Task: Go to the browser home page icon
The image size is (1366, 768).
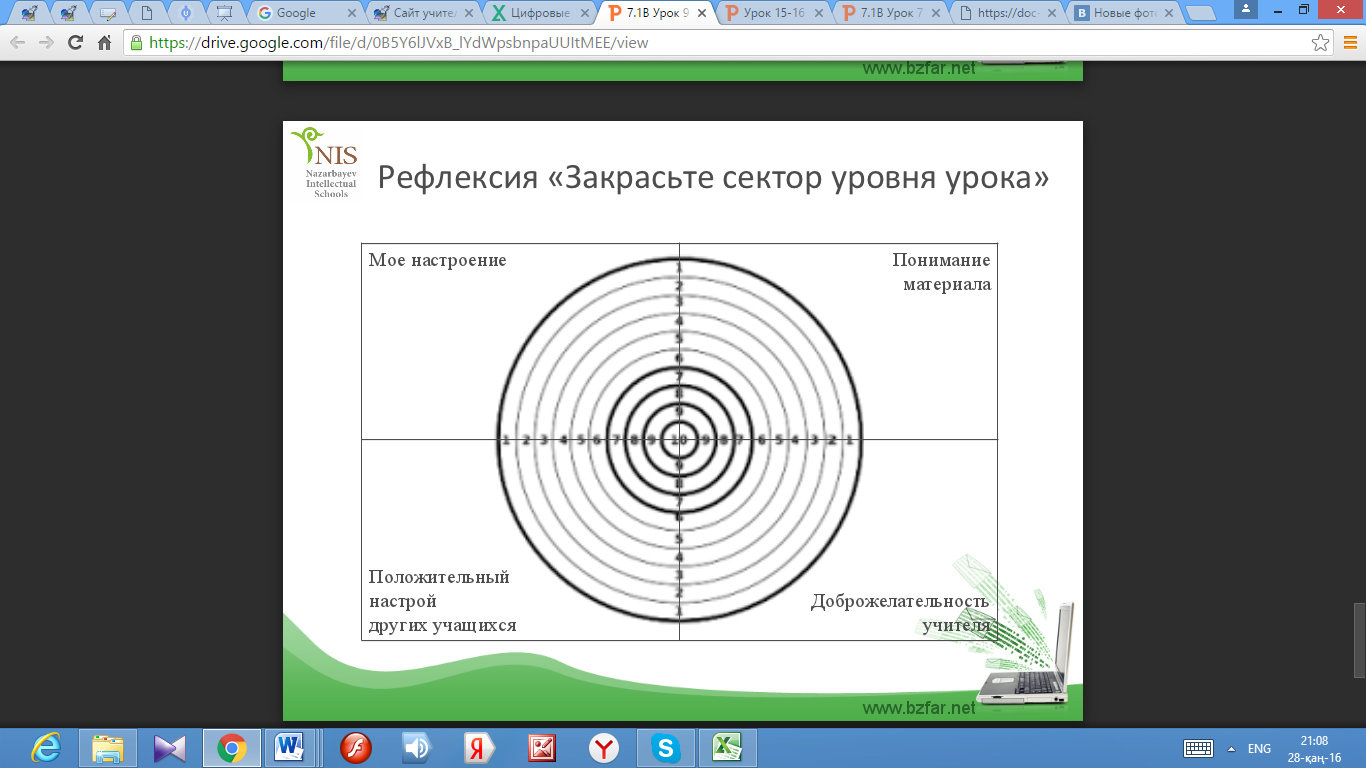Action: pos(104,44)
